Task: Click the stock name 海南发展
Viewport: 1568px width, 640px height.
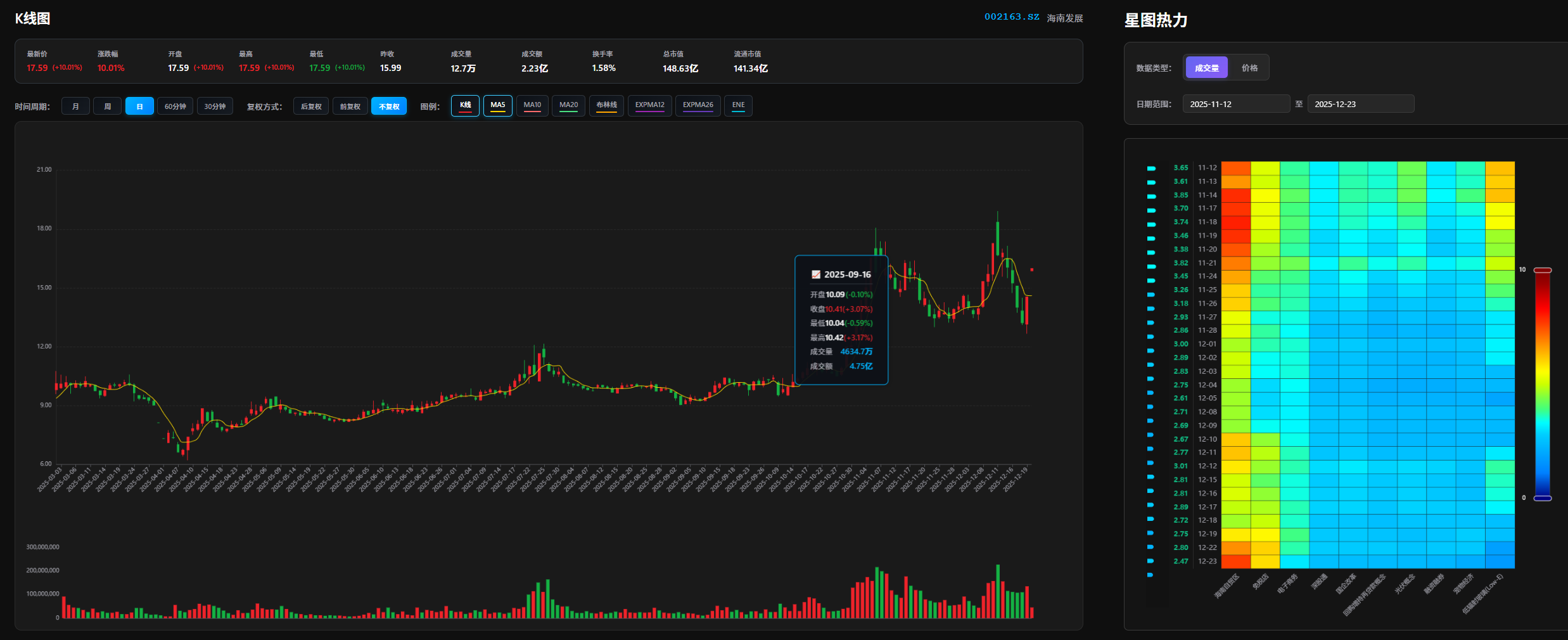Action: [1064, 18]
